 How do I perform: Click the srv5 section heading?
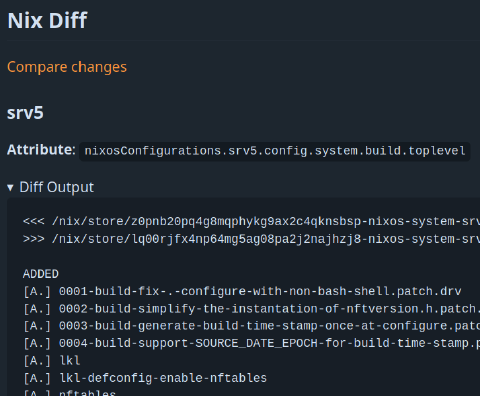pos(25,113)
